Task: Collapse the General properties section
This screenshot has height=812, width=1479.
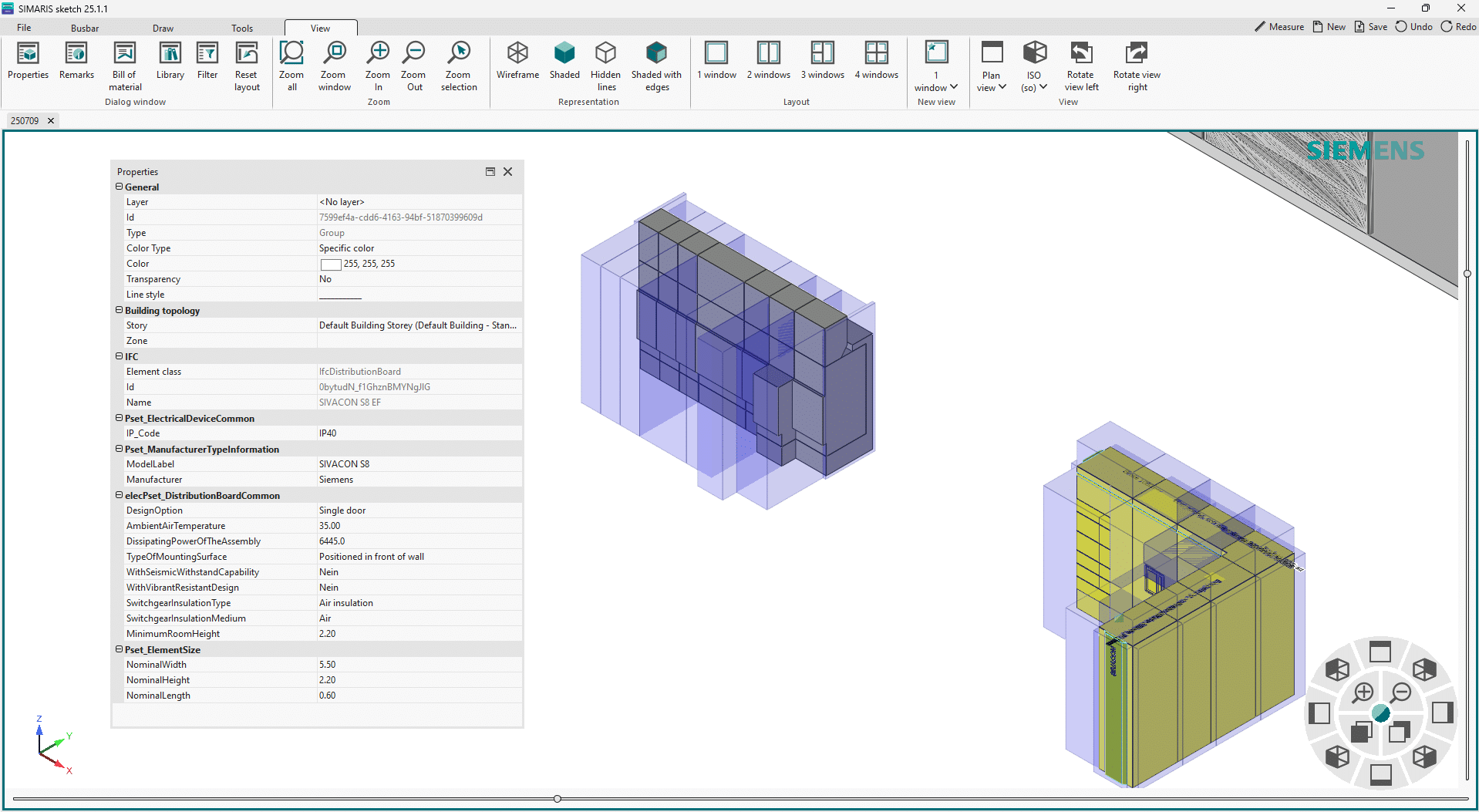Action: (x=120, y=187)
